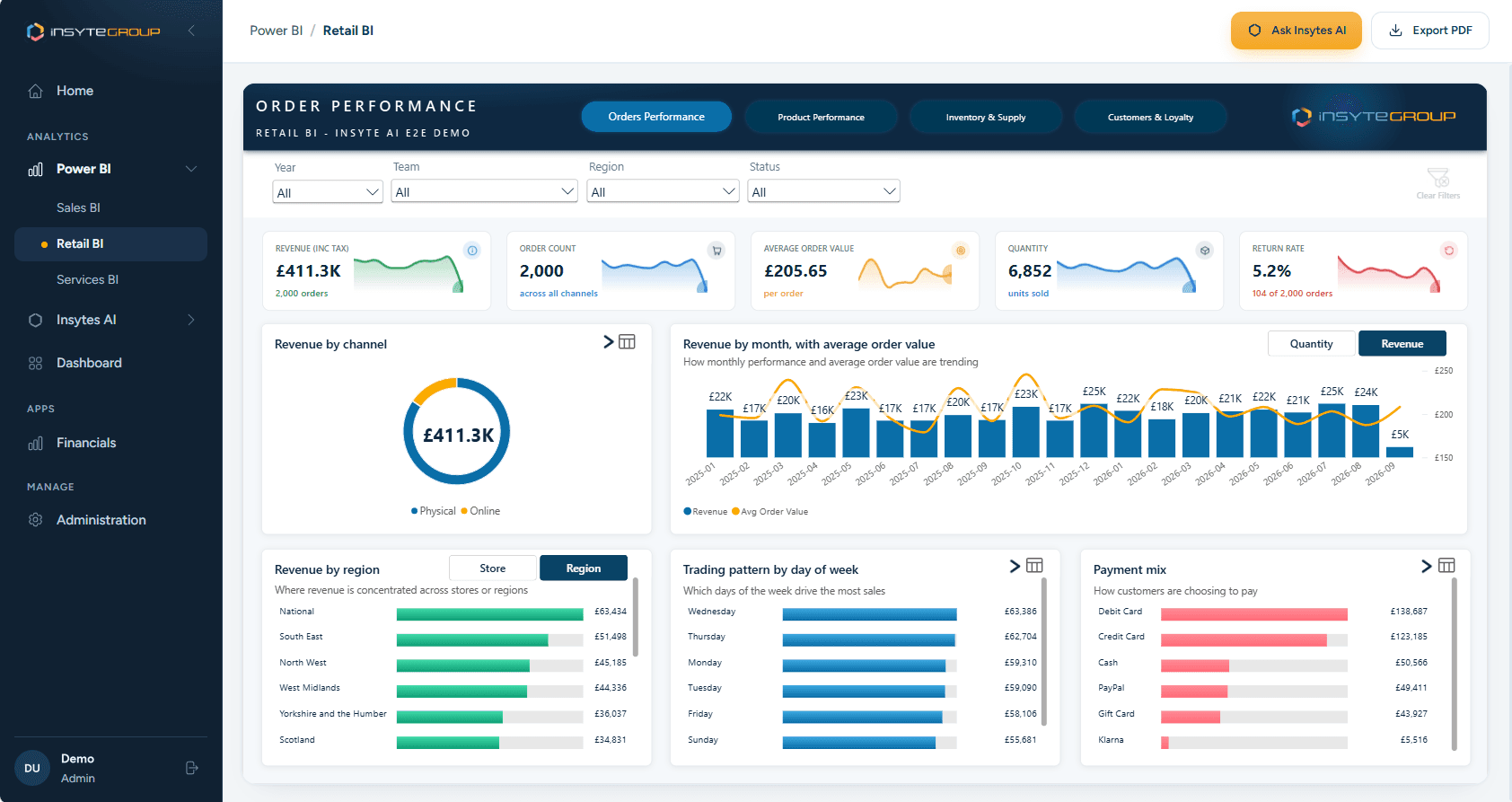Click the Ask Insytes AI button
The image size is (1512, 802).
click(x=1297, y=31)
